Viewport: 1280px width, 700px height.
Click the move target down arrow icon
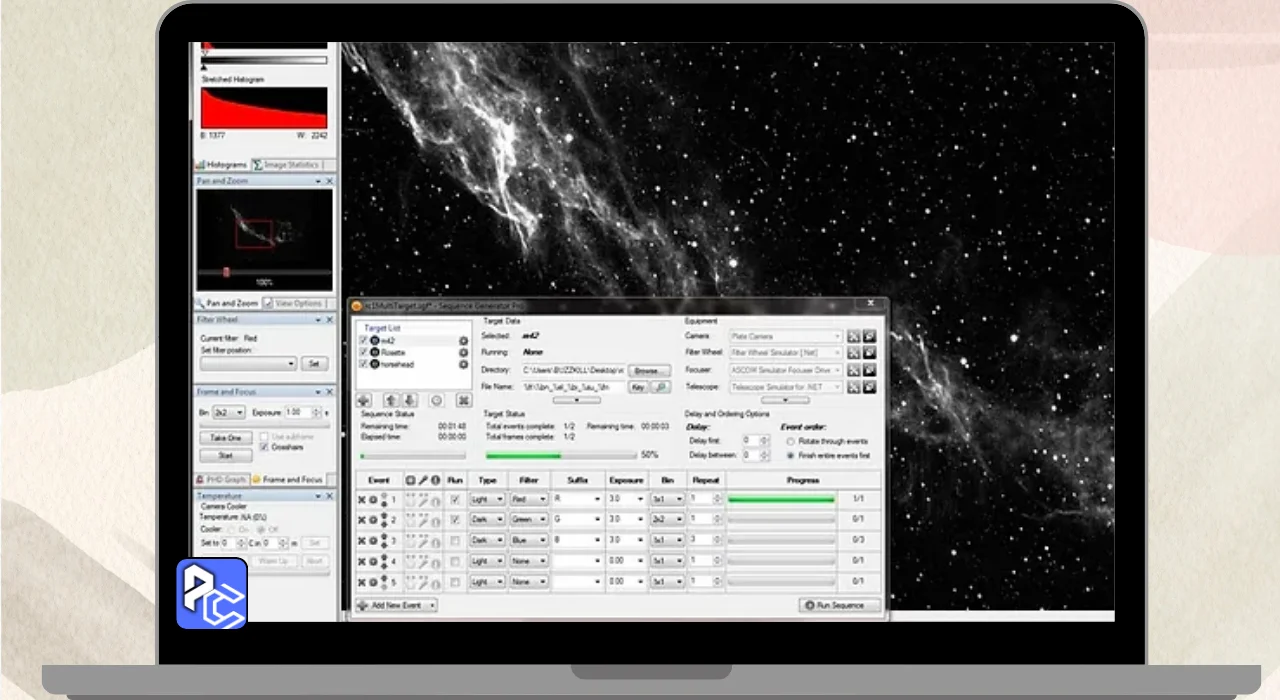[x=409, y=400]
